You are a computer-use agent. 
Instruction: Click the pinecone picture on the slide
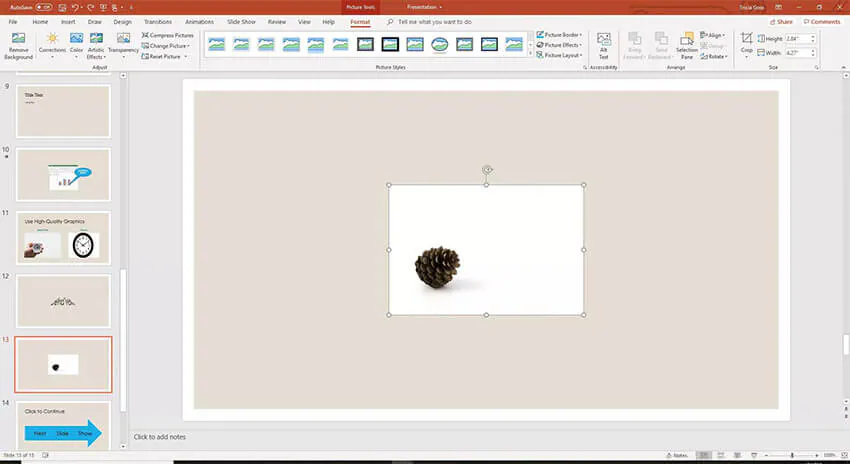(486, 250)
